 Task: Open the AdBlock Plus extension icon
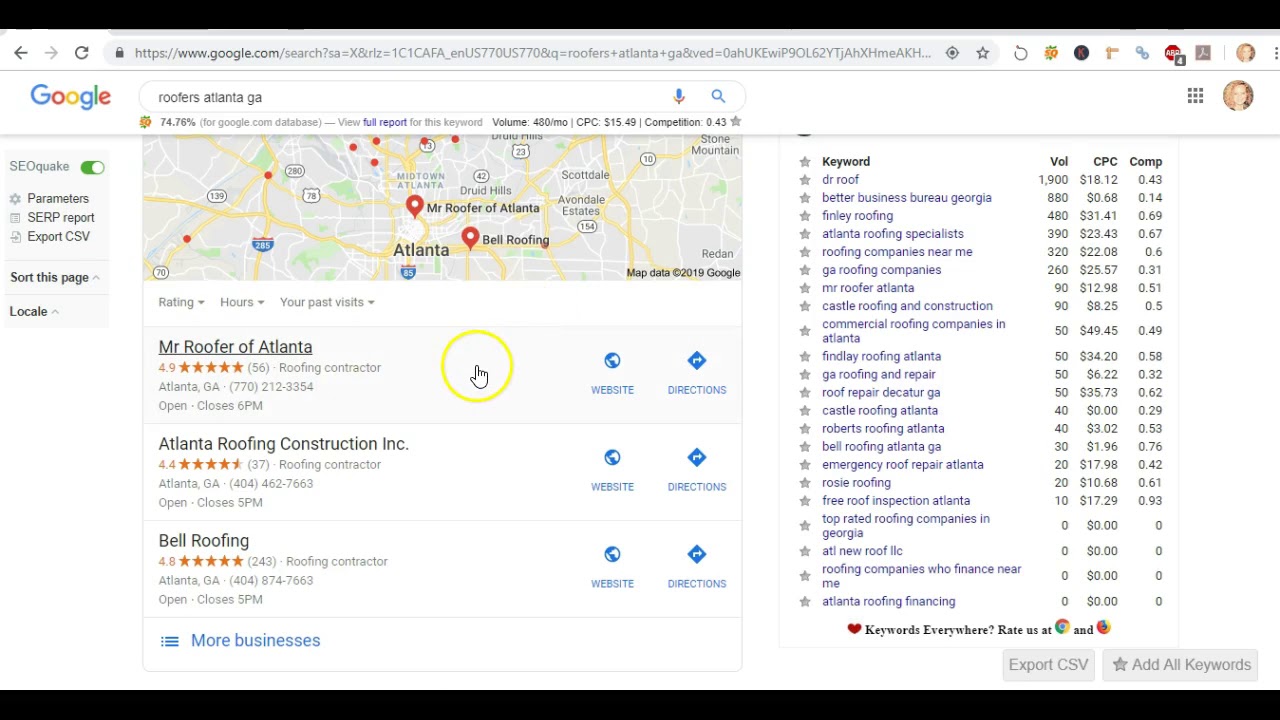pos(1173,53)
